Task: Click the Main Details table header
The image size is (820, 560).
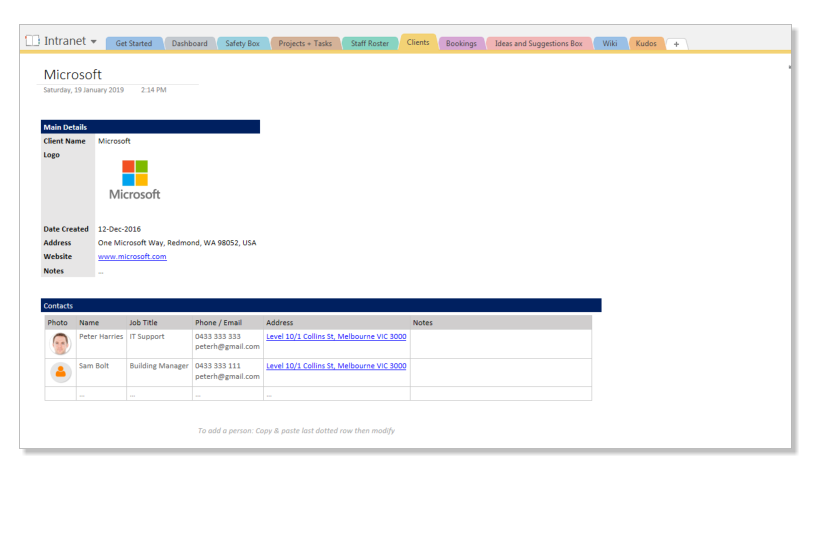Action: pos(150,127)
